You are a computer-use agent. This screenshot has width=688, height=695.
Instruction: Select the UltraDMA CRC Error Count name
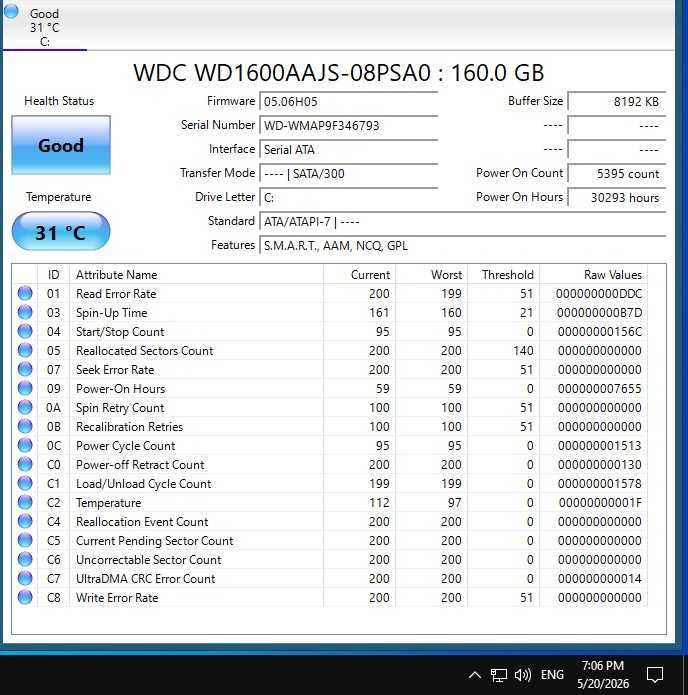[x=145, y=578]
